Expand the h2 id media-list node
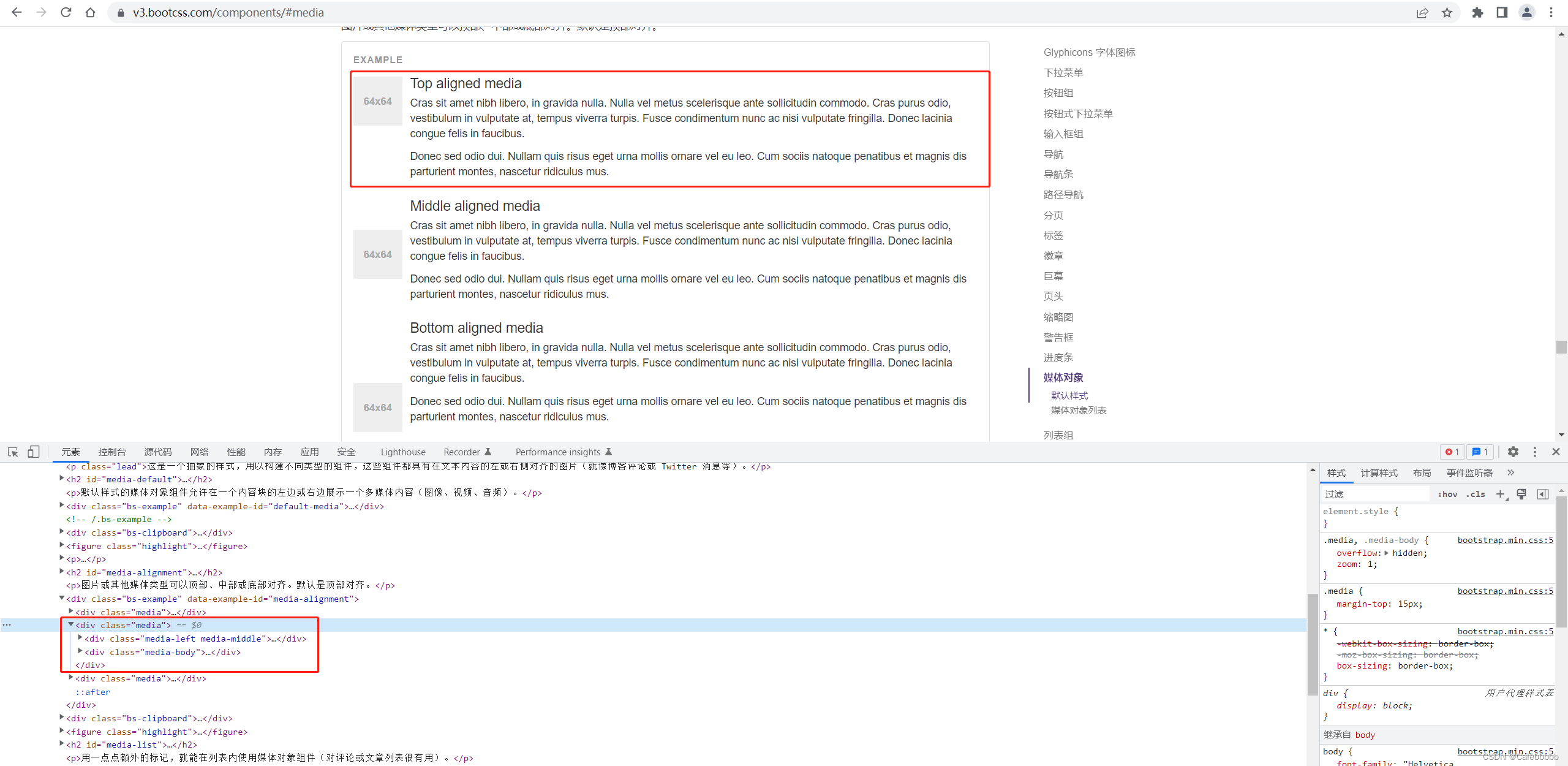The height and width of the screenshot is (766, 1568). coord(62,744)
